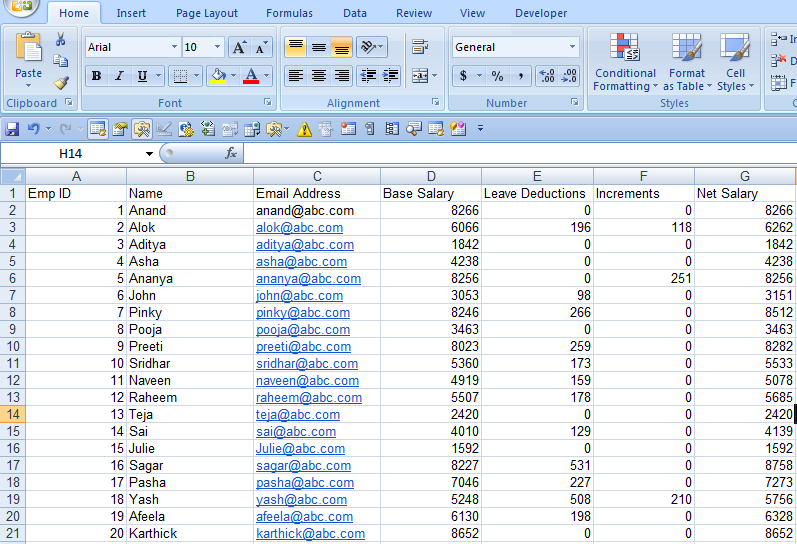Open the Name Box dropdown arrow
The height and width of the screenshot is (544, 797).
(x=150, y=153)
